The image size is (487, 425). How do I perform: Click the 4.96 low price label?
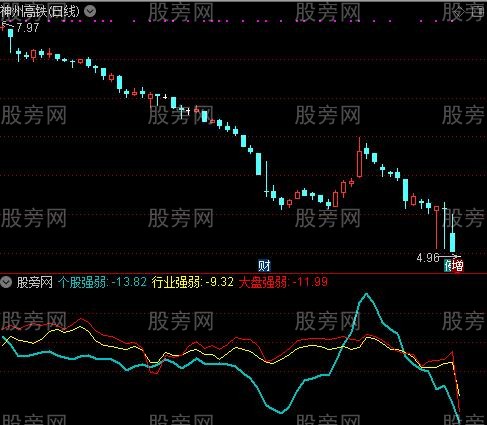pyautogui.click(x=428, y=257)
